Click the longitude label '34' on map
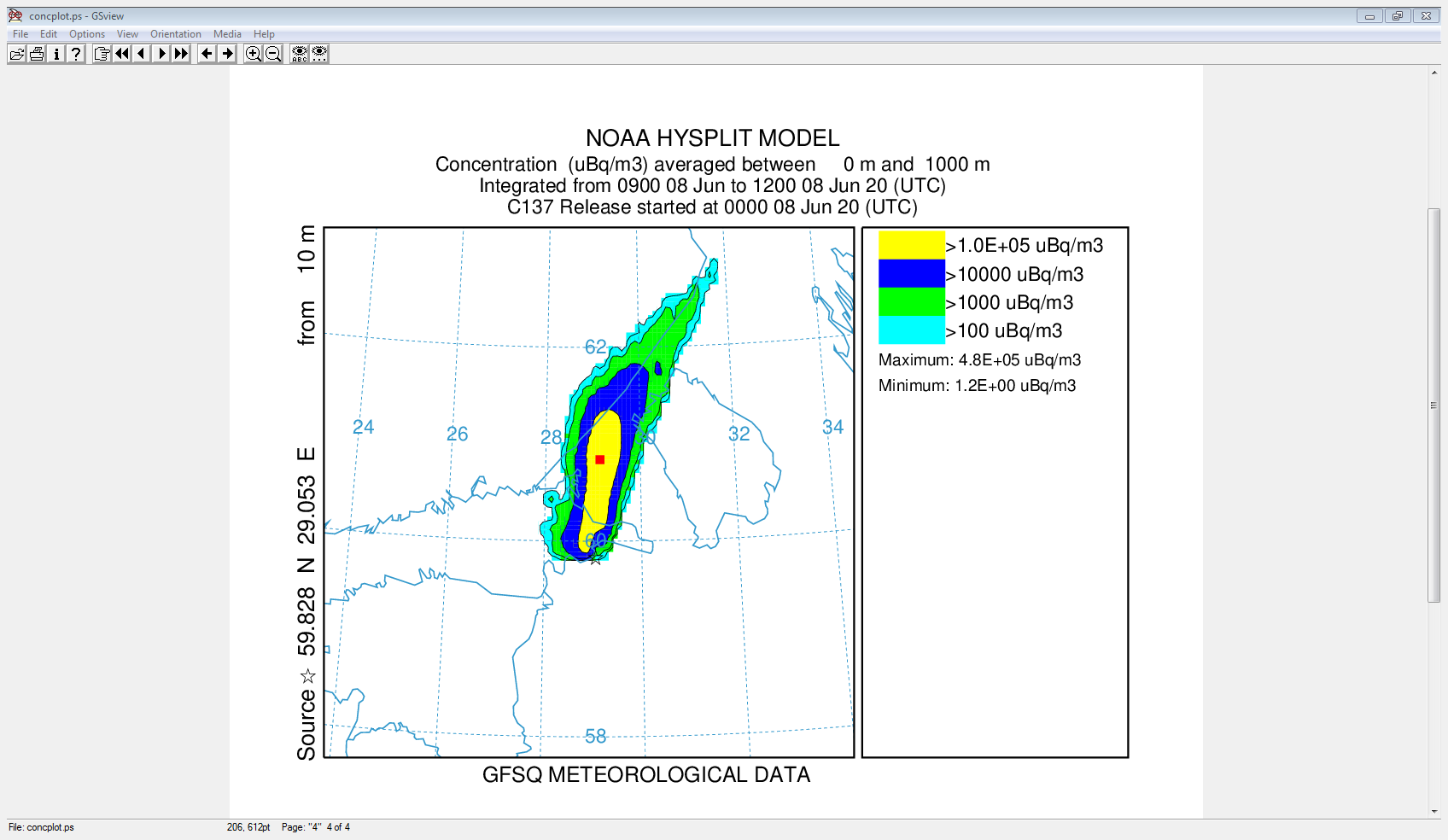The height and width of the screenshot is (840, 1448). click(833, 427)
